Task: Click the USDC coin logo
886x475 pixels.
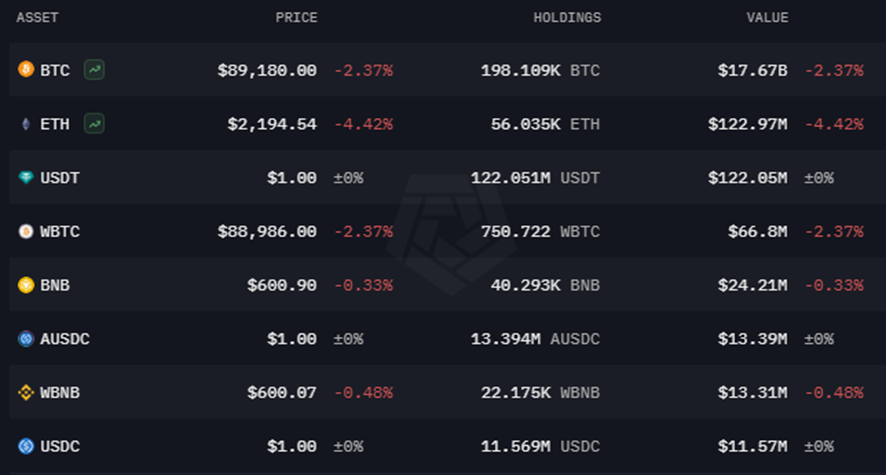Action: point(26,446)
